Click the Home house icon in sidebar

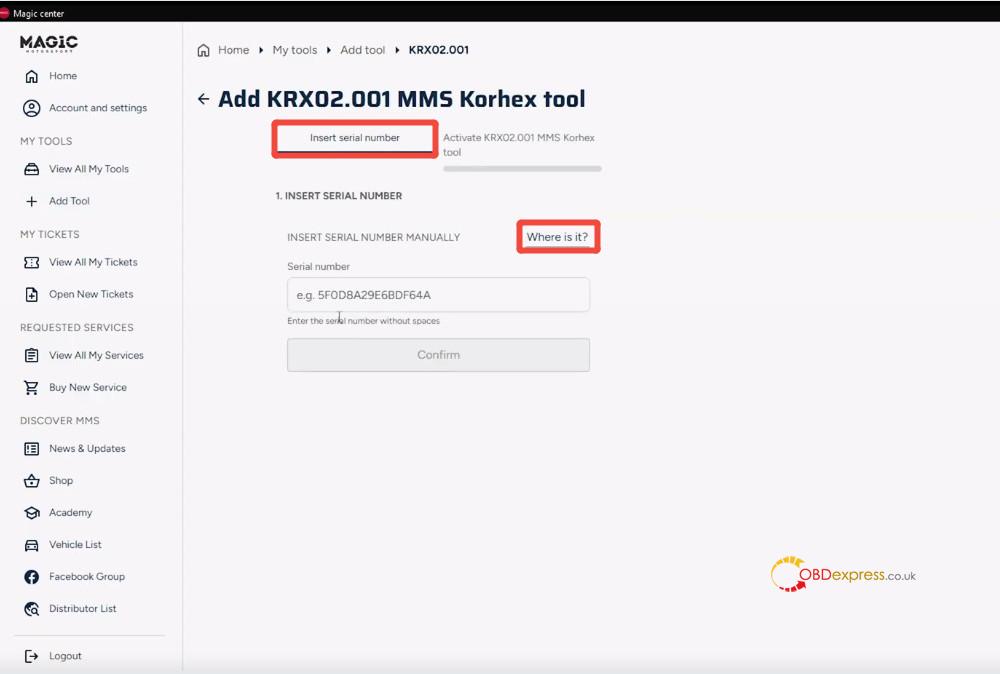coord(31,77)
